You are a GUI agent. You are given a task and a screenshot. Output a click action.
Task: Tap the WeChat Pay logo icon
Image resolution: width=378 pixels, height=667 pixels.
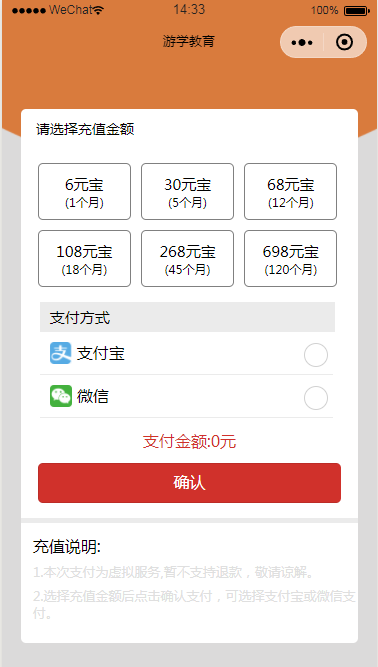pyautogui.click(x=61, y=396)
